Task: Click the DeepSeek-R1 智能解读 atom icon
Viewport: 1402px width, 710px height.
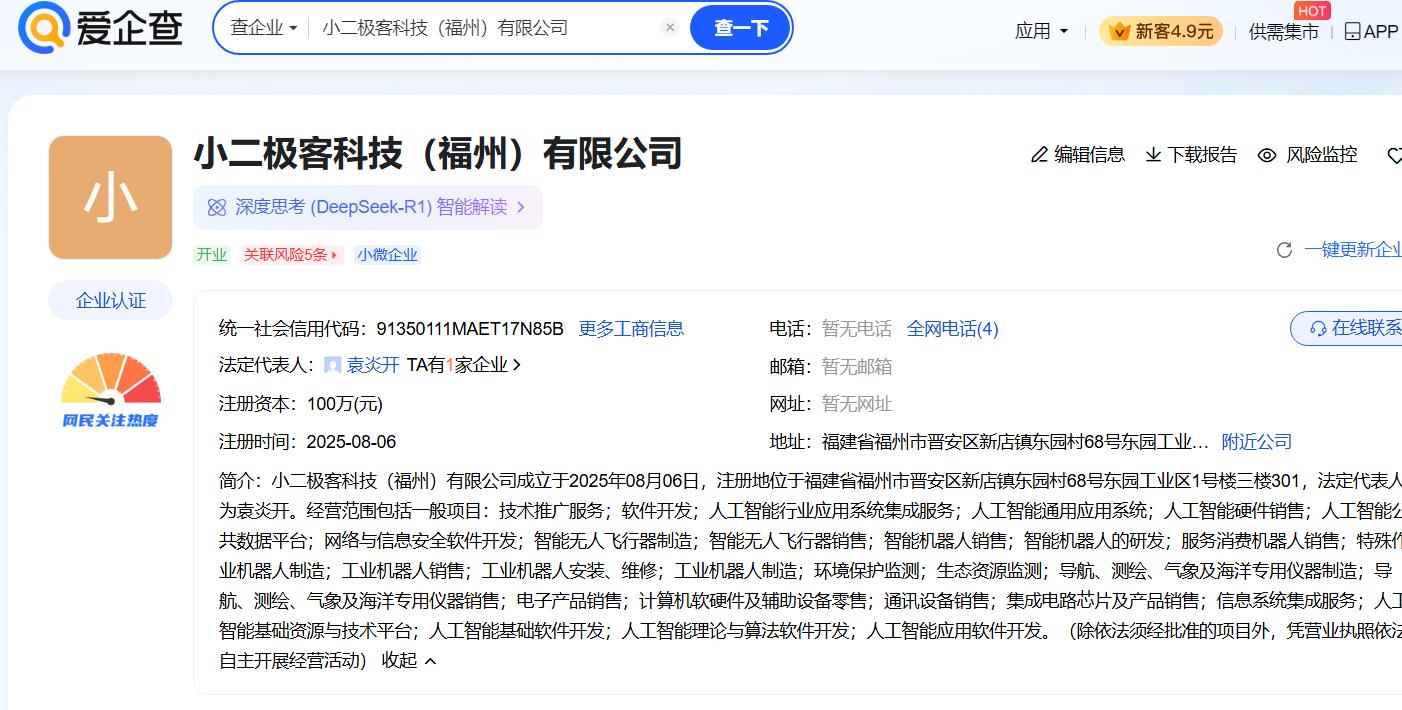Action: coord(217,208)
